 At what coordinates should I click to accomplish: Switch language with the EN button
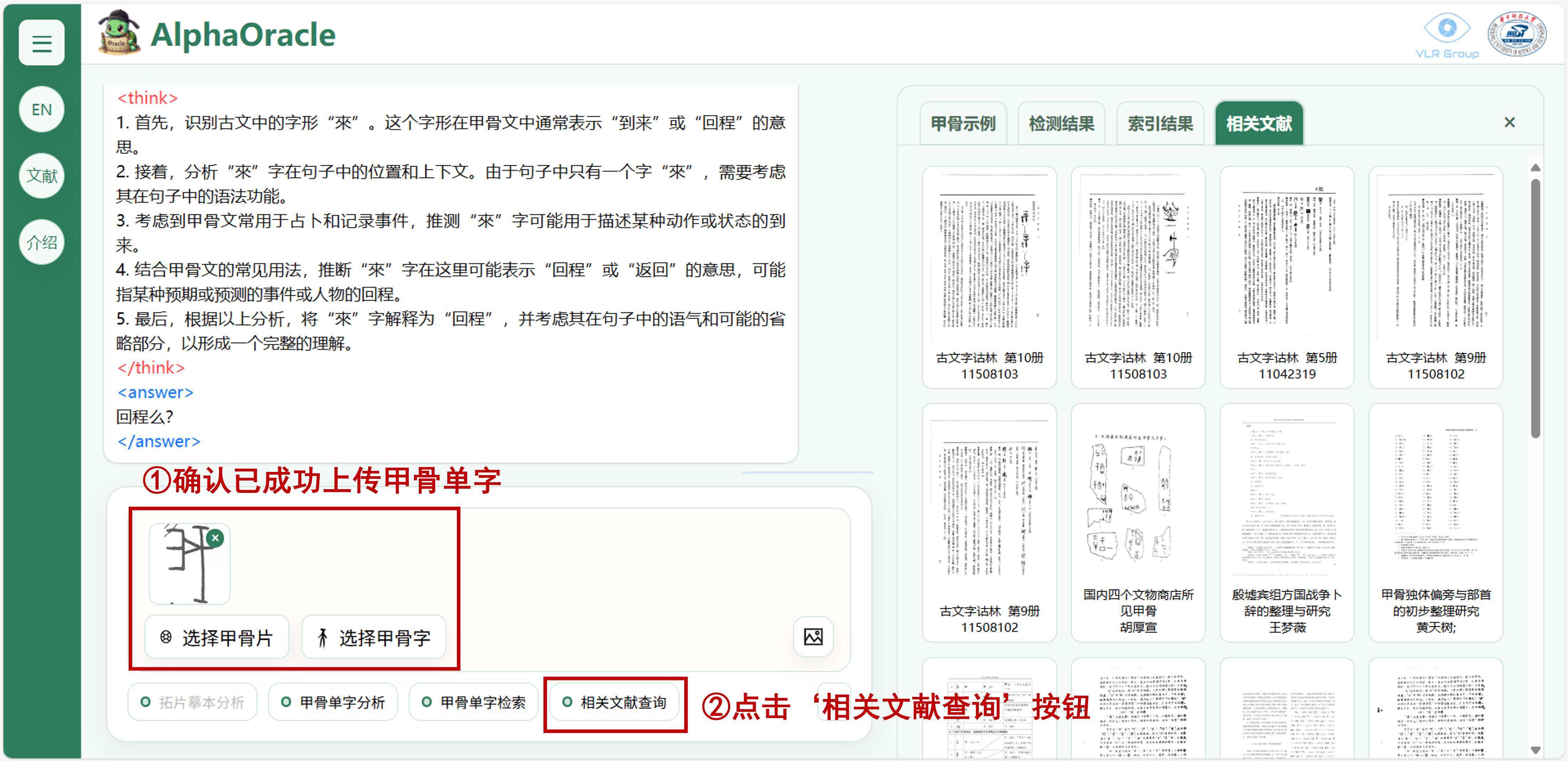pos(41,109)
